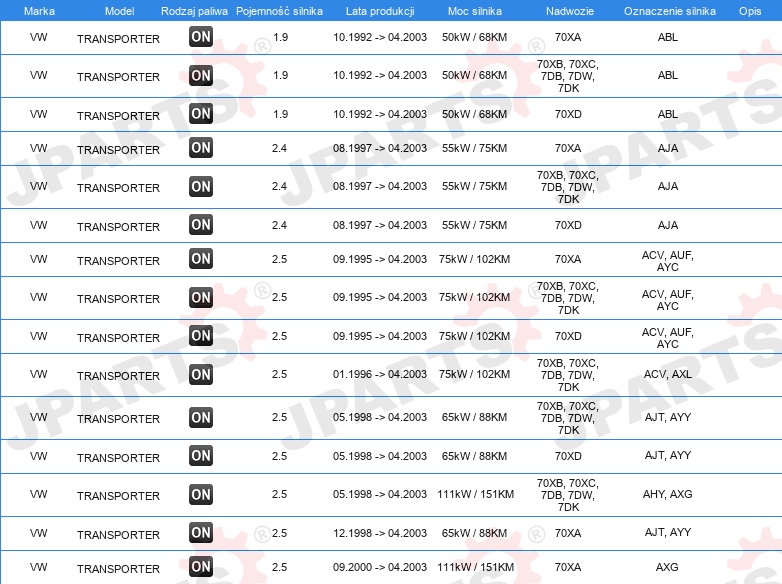Select the '70XD' body cell in the AJA row
782x584 pixels.
568,225
